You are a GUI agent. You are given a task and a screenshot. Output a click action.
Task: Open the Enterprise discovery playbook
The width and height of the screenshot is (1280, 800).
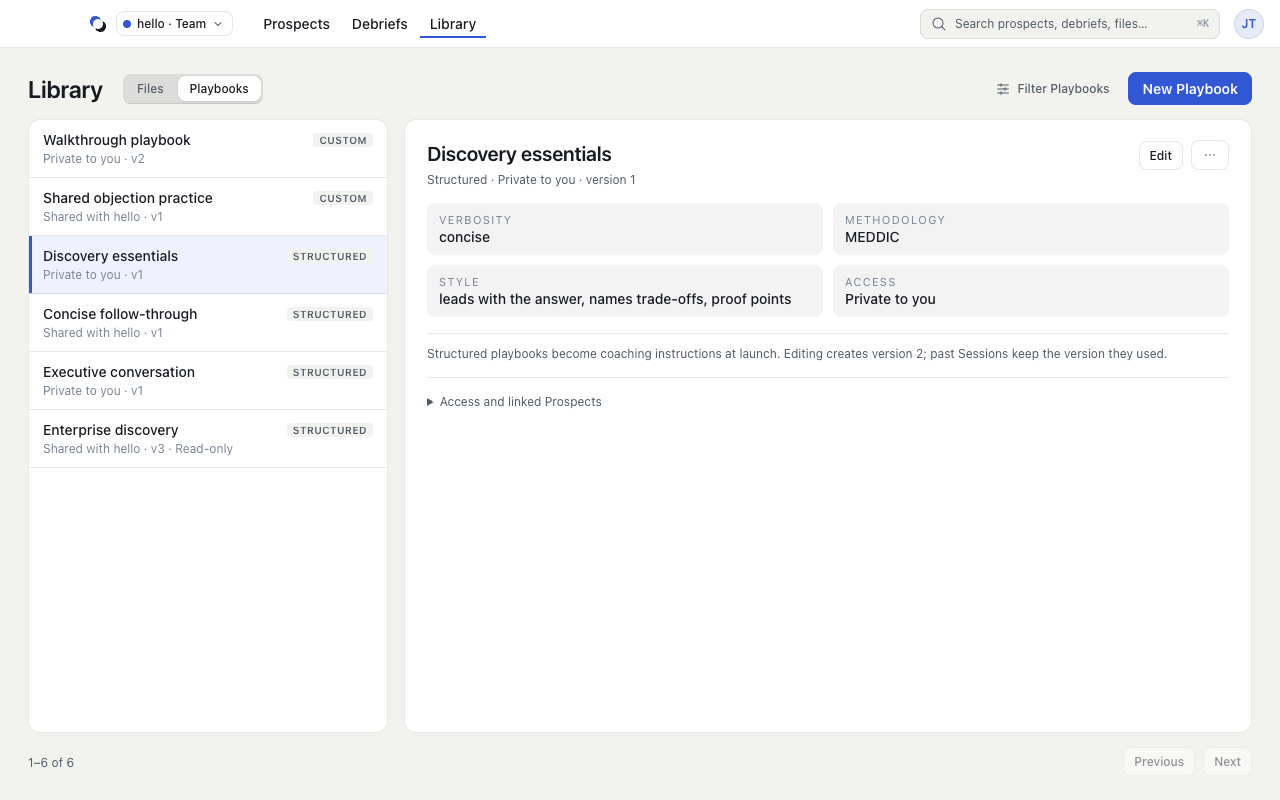[x=208, y=439]
